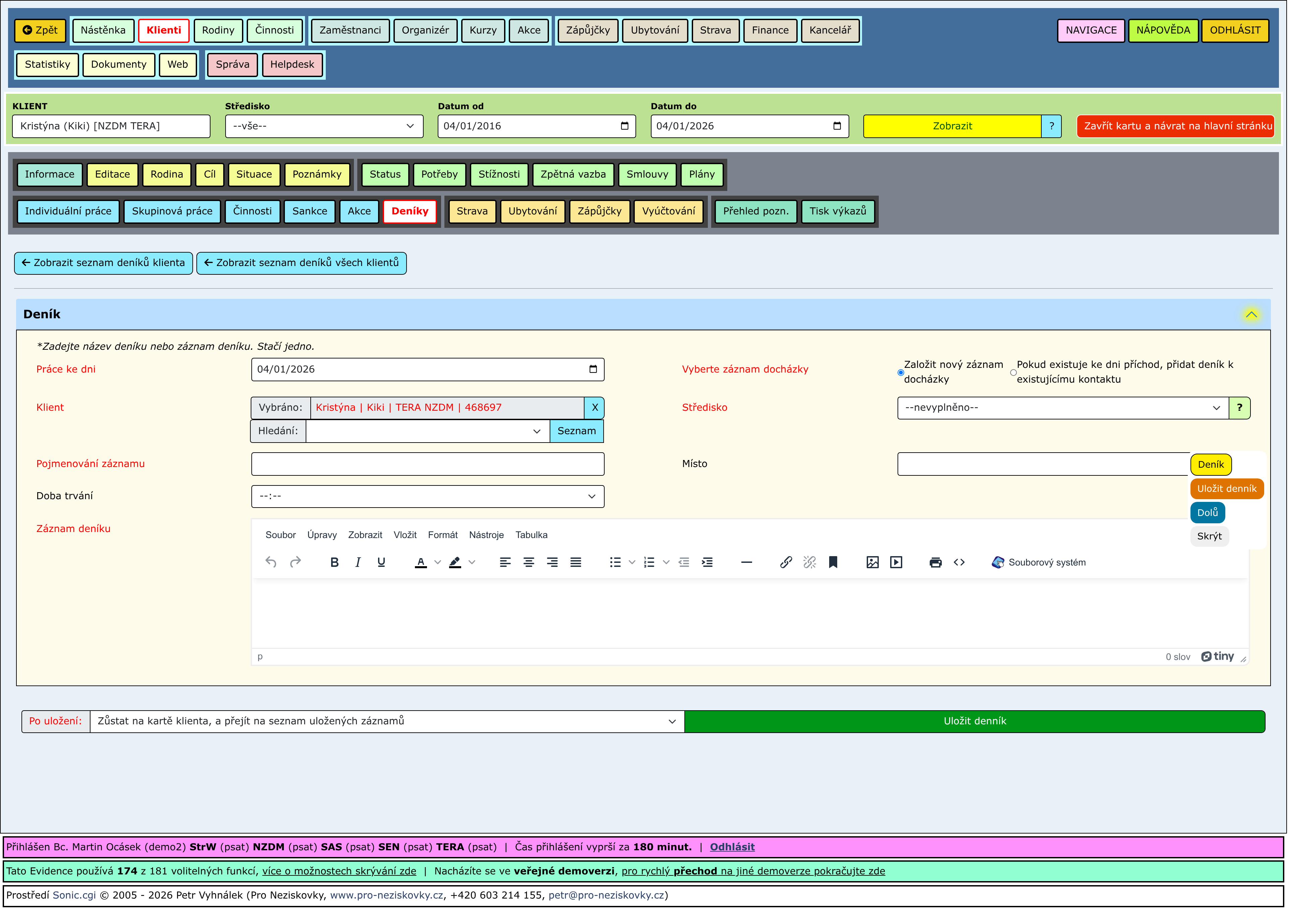
Task: Select 'Pokud existuje ke dni příchod' radio option
Action: pyautogui.click(x=1013, y=373)
